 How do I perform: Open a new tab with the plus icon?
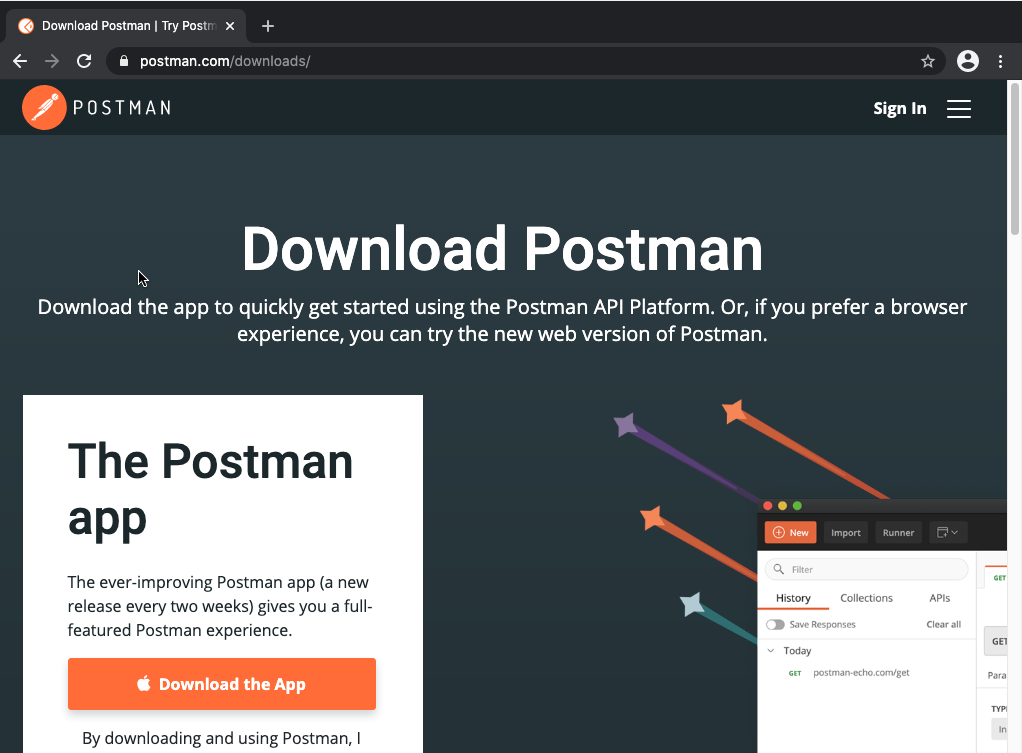pyautogui.click(x=267, y=26)
